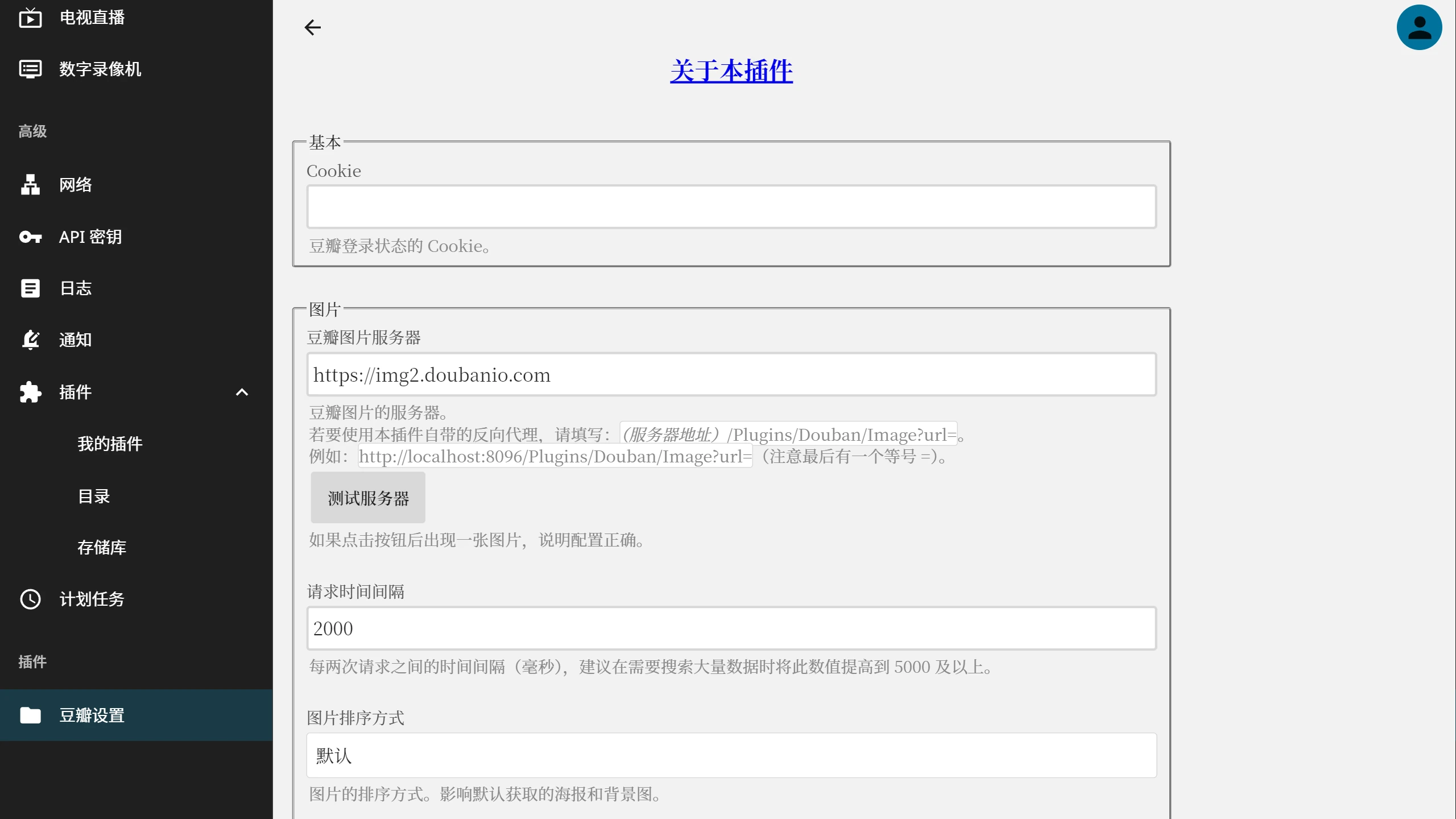
Task: Open 存储库 repositories page
Action: coord(136,547)
